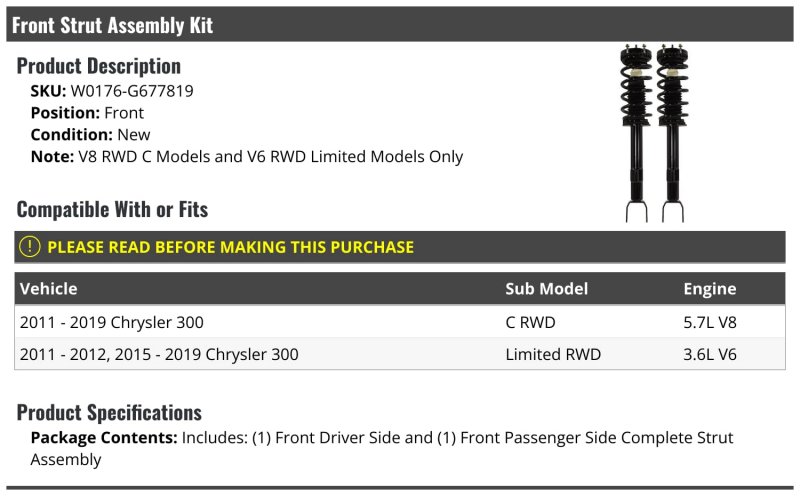Screen dimensions: 800x496
Task: Click the yellow exclamation warning icon
Action: (30, 247)
